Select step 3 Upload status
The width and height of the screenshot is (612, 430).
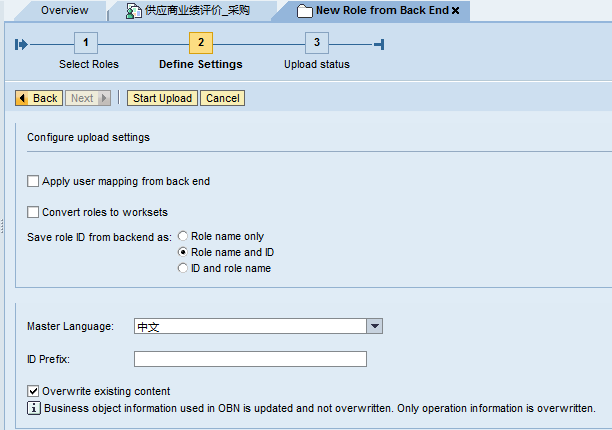pos(317,43)
